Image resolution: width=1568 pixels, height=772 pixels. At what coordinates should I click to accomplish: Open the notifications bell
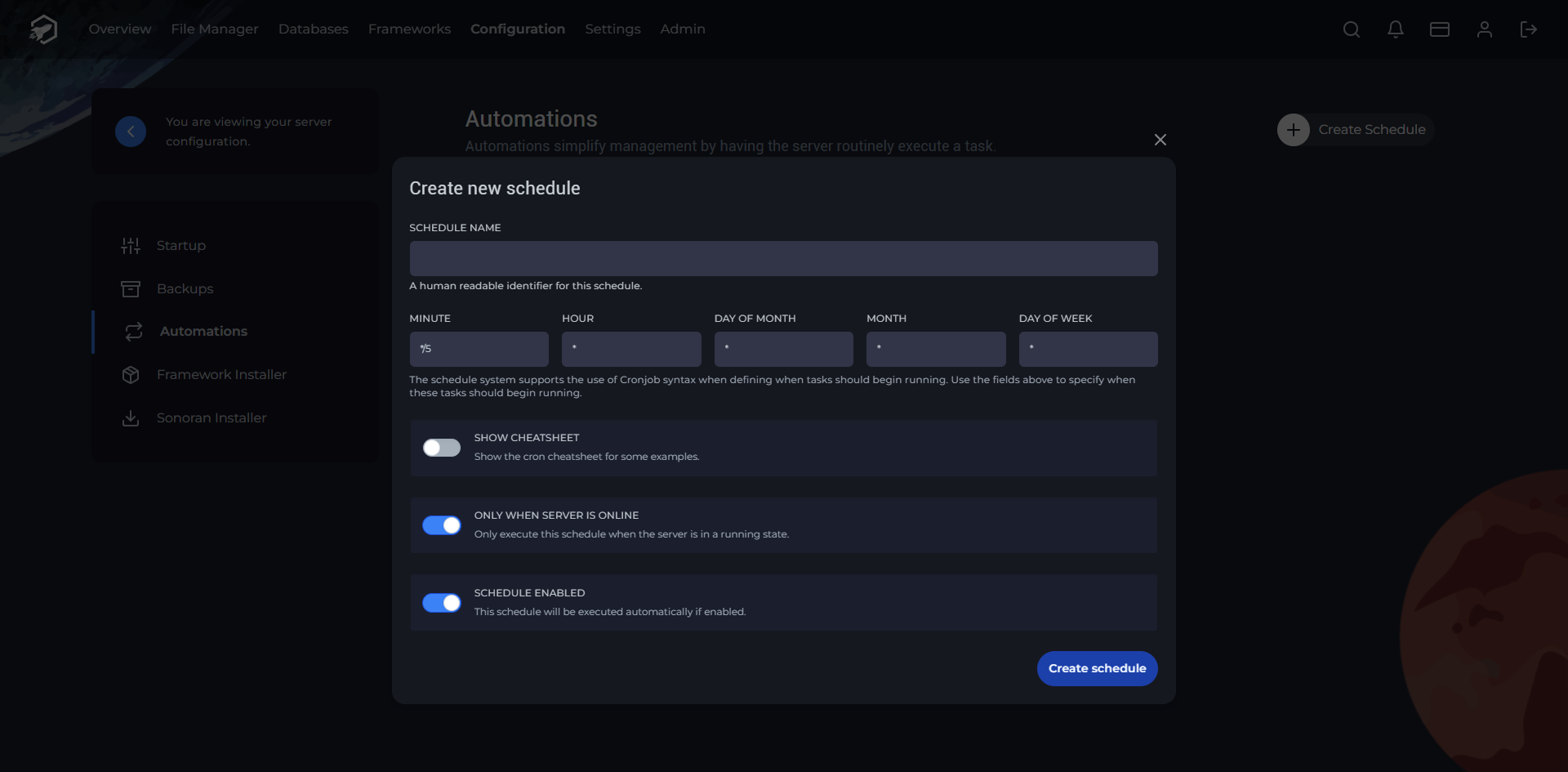tap(1396, 29)
